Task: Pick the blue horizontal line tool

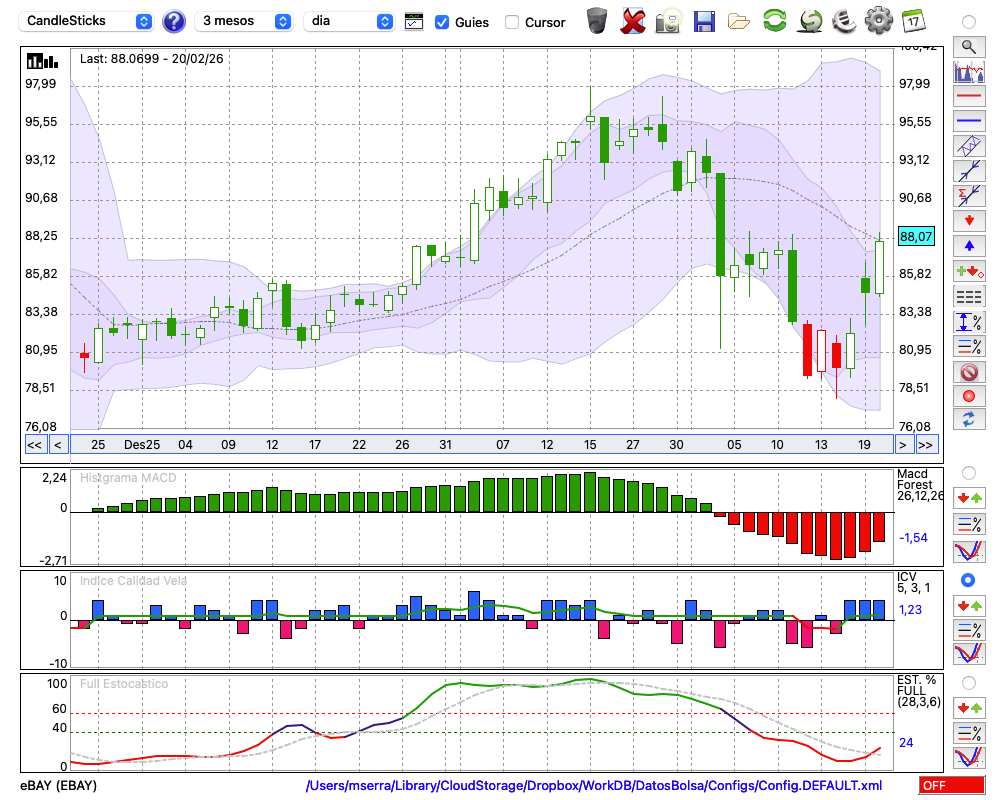Action: pos(969,120)
